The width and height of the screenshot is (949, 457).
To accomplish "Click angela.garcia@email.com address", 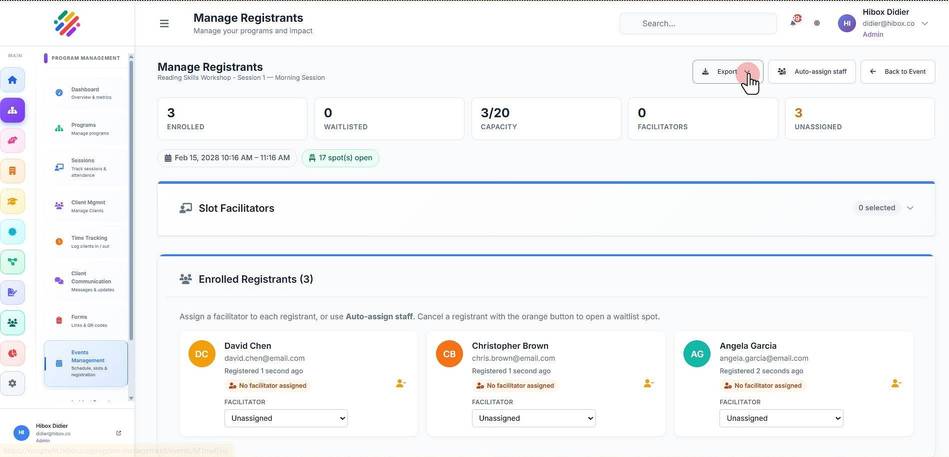I will click(x=764, y=358).
